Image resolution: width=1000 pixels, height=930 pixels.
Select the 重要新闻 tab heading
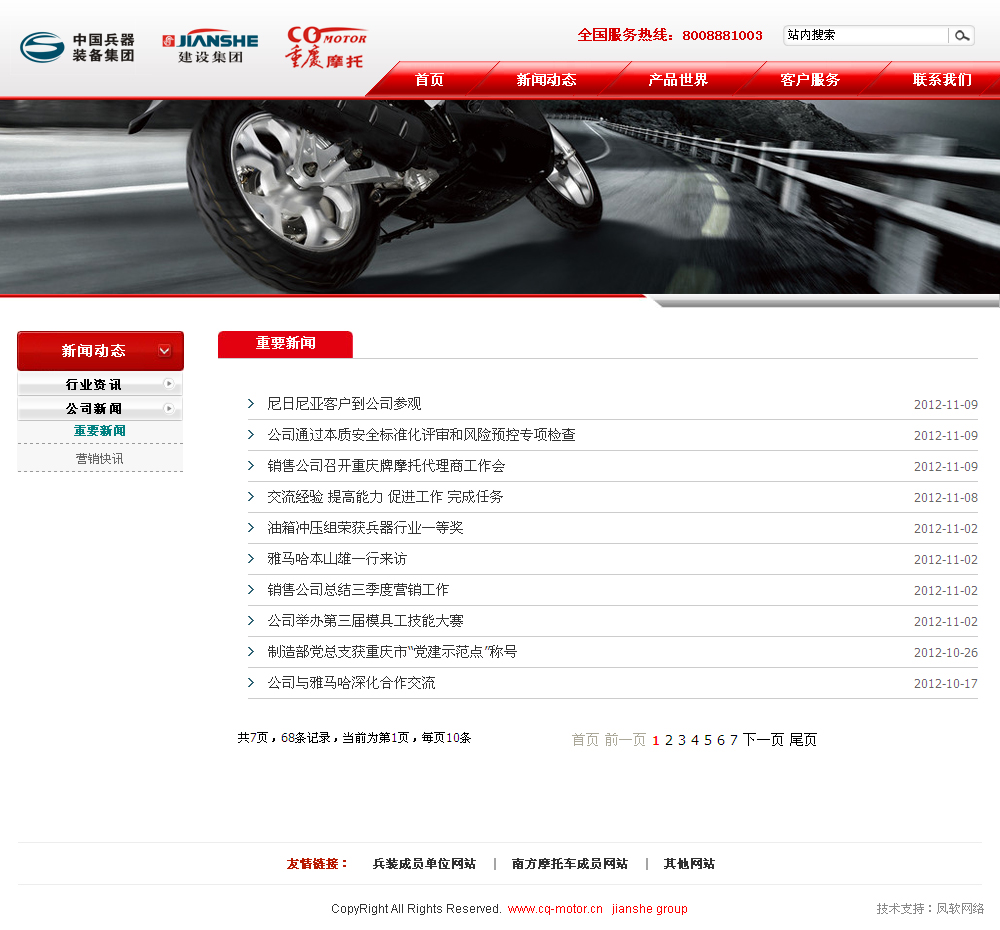[x=285, y=344]
